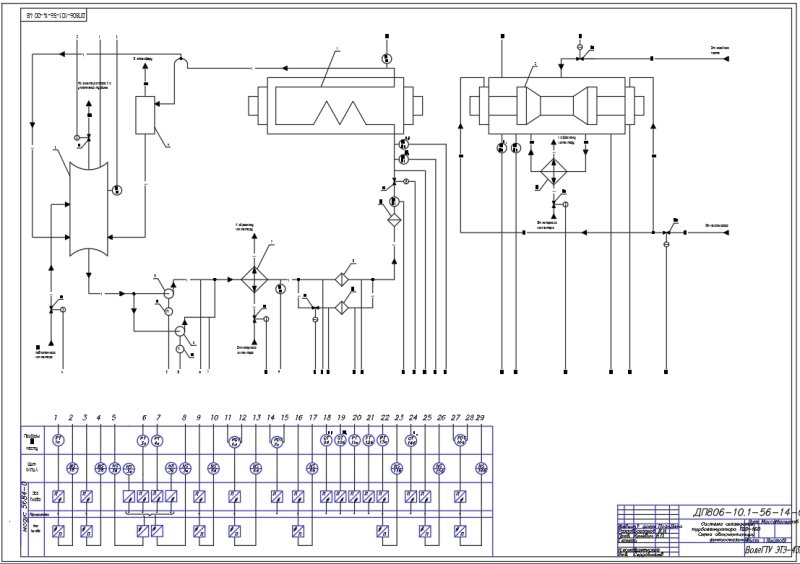
Task: Click the valve on the lower-right inlet line
Action: pos(666,233)
